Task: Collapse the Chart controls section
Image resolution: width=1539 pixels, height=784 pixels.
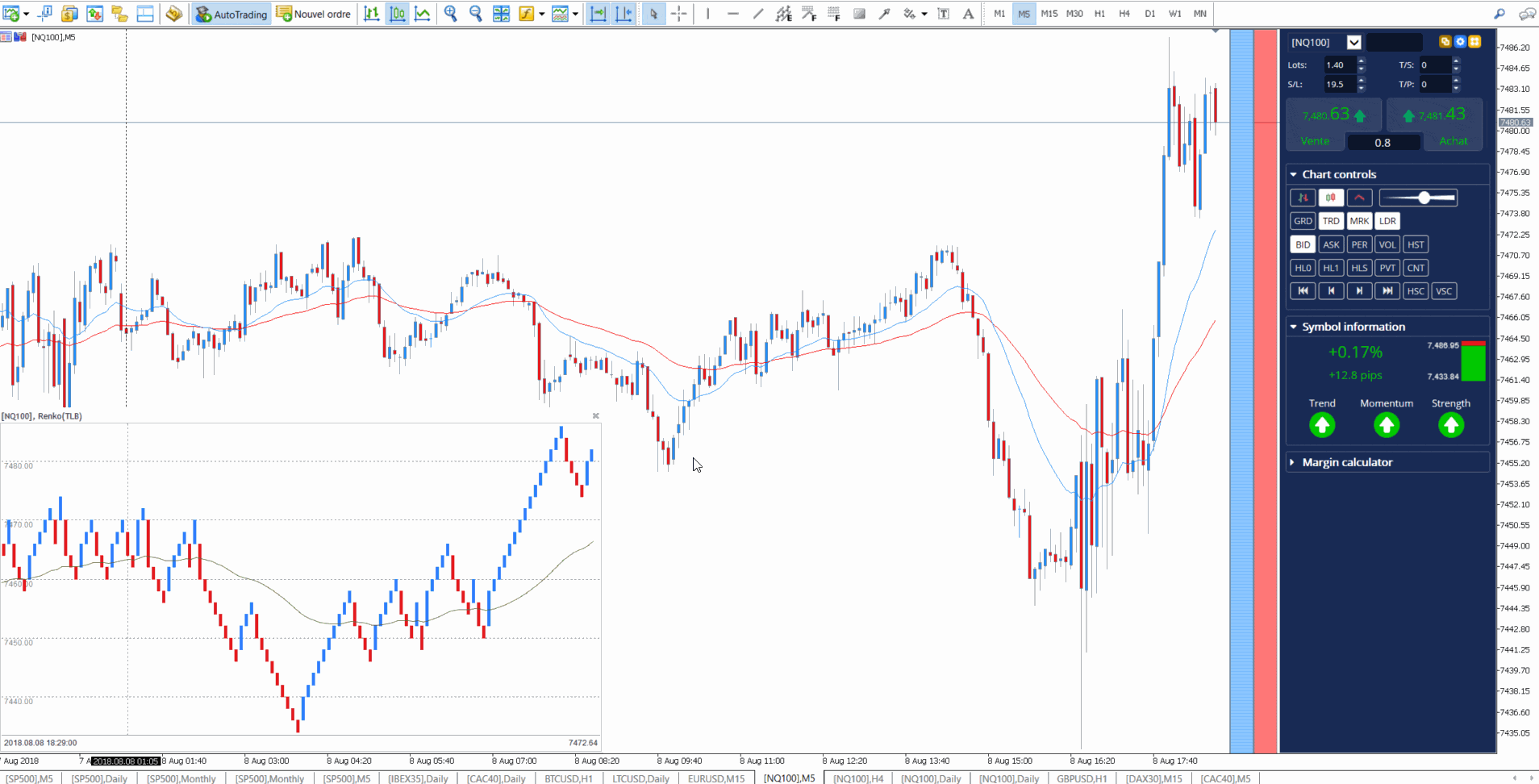Action: (1294, 173)
